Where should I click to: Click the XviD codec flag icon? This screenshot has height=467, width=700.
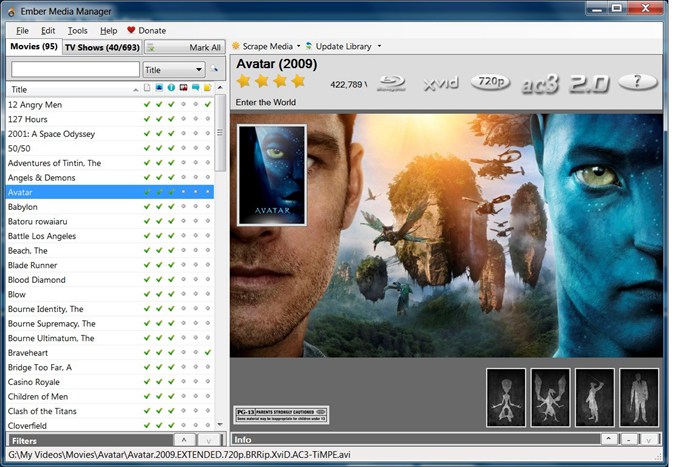coord(441,83)
